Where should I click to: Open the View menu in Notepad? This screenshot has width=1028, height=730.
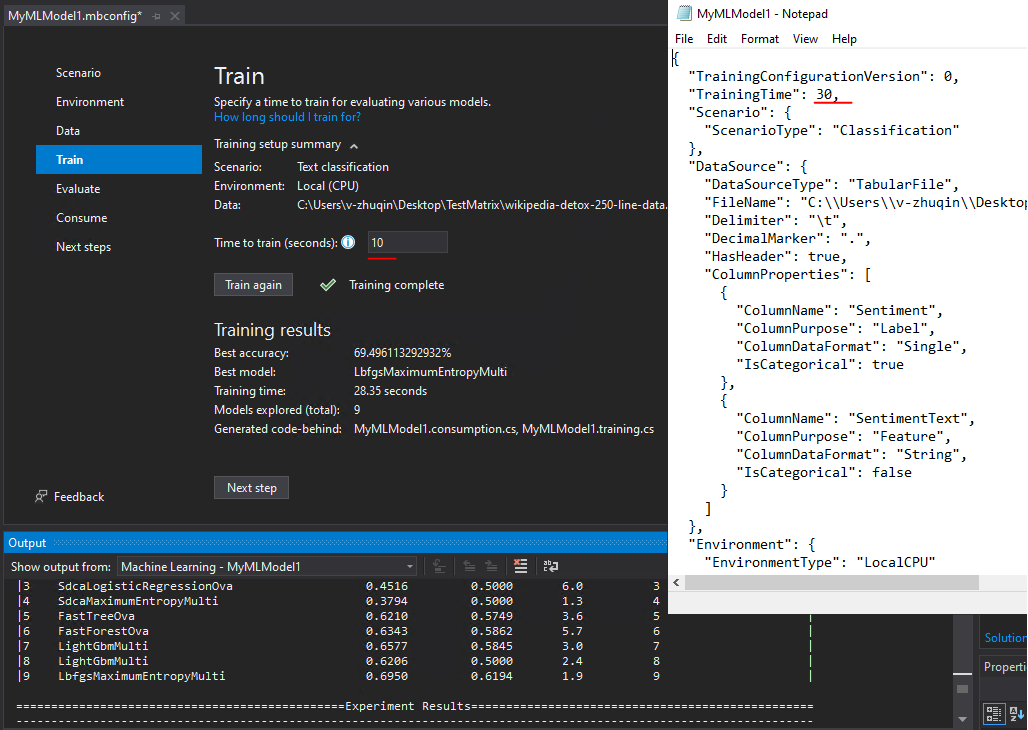805,39
